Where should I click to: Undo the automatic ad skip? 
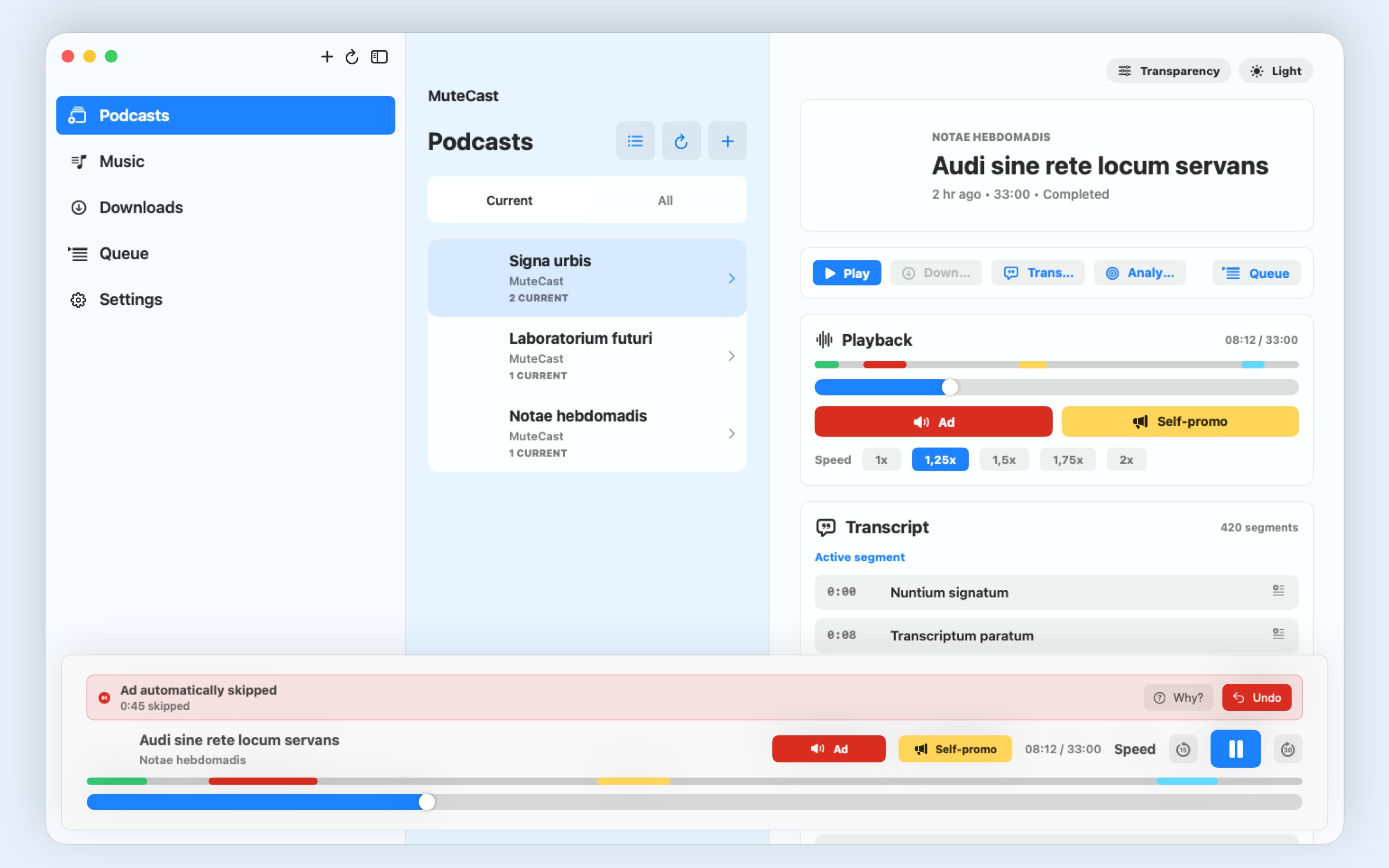pos(1256,697)
